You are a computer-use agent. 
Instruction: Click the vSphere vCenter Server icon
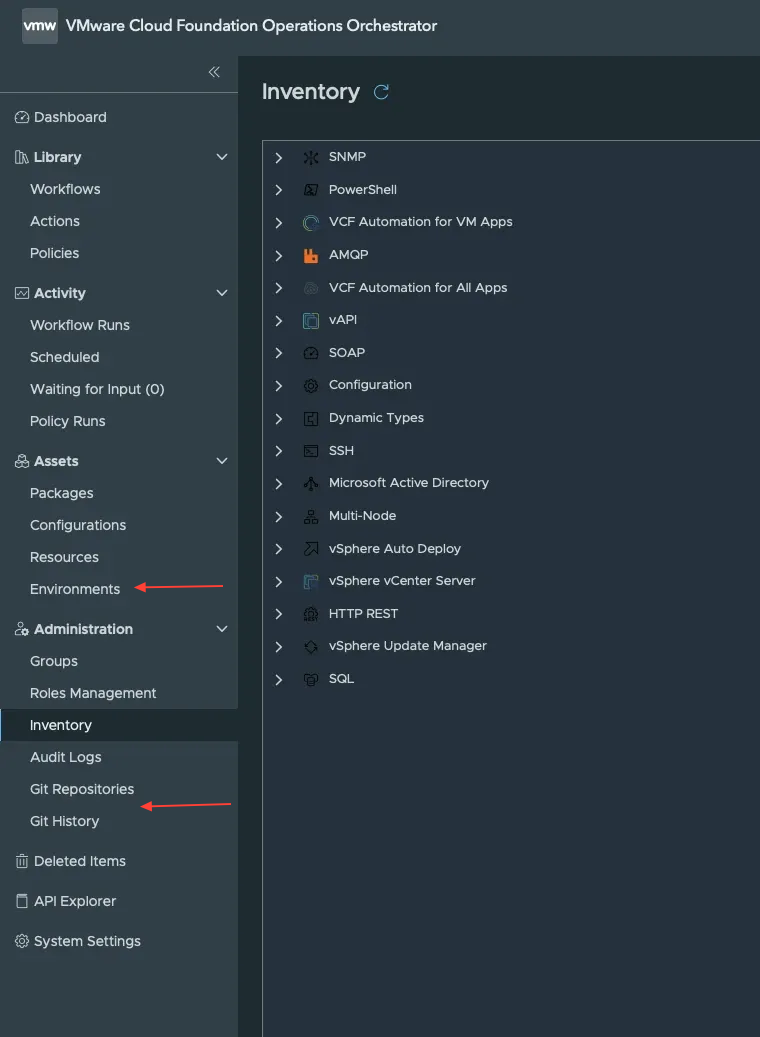pyautogui.click(x=310, y=582)
